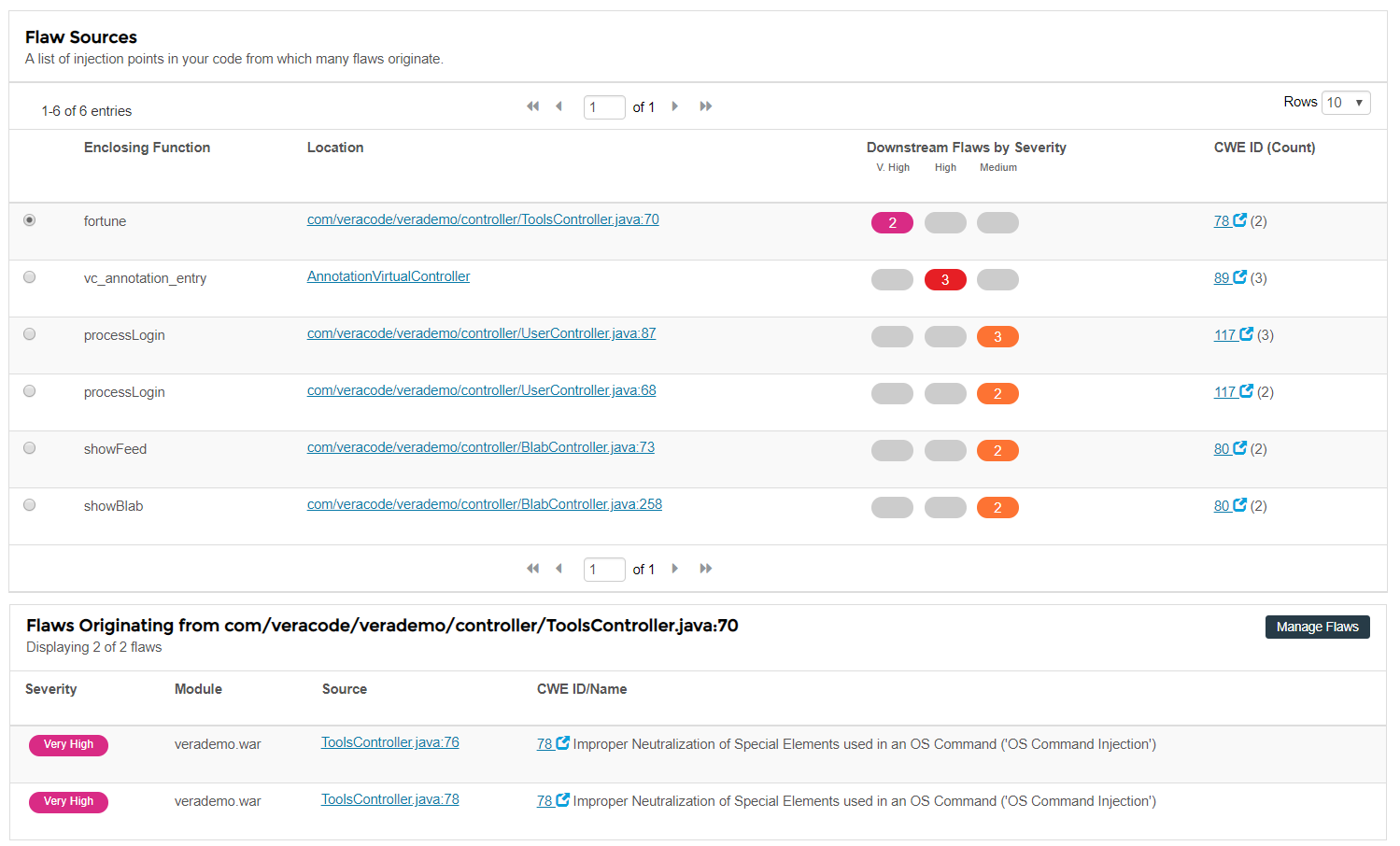Follow the AnnotationVirtualController link
Viewport: 1400px width, 846px height.
pyautogui.click(x=389, y=276)
